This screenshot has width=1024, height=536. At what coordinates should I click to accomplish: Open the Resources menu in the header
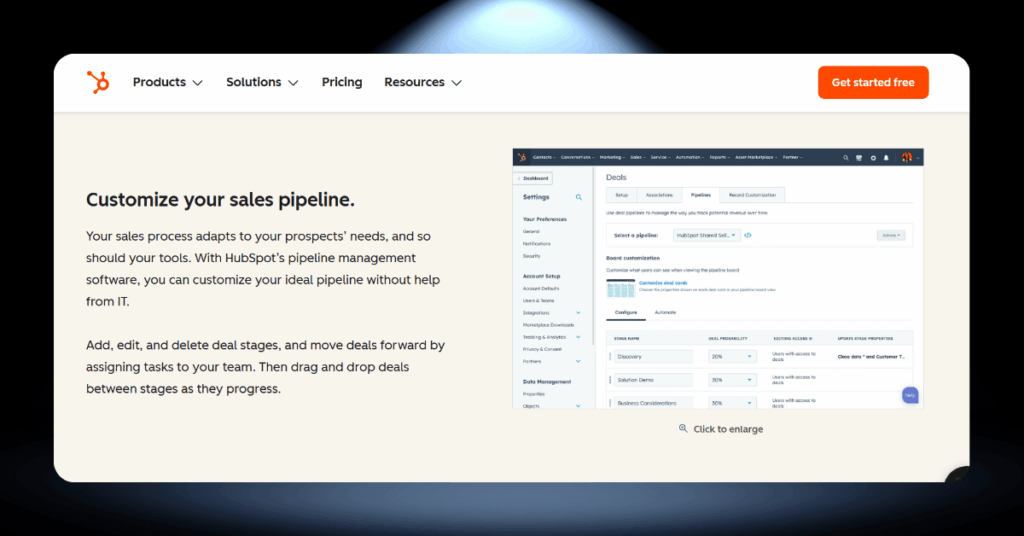(423, 82)
